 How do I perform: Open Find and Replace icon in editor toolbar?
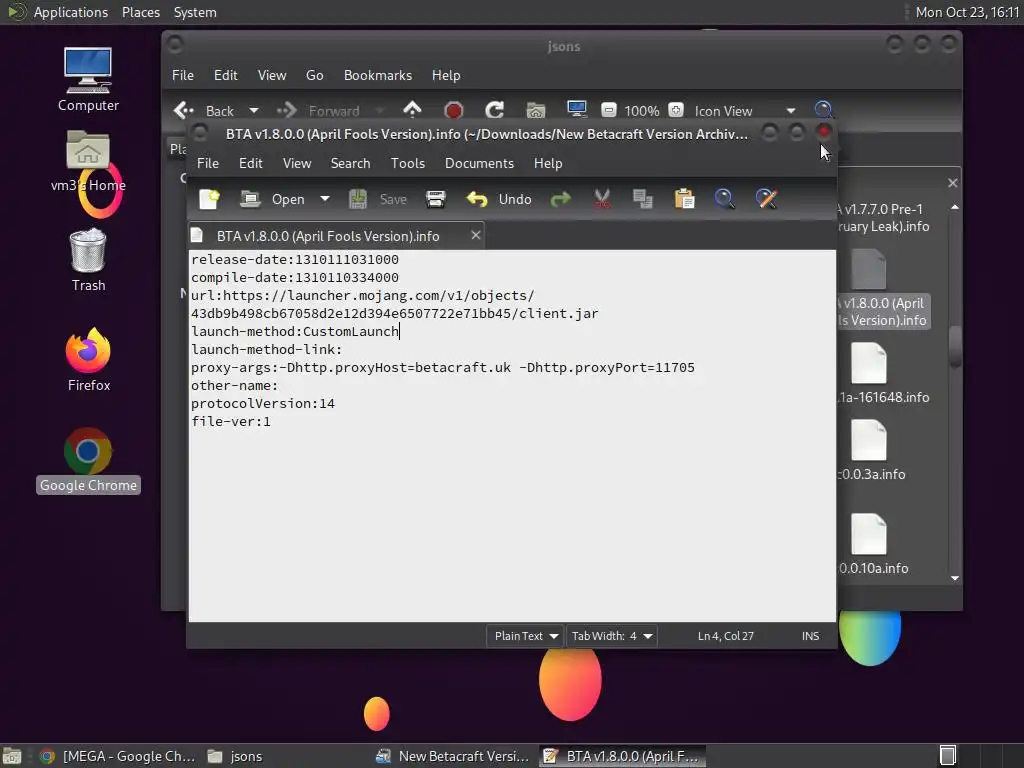[766, 199]
